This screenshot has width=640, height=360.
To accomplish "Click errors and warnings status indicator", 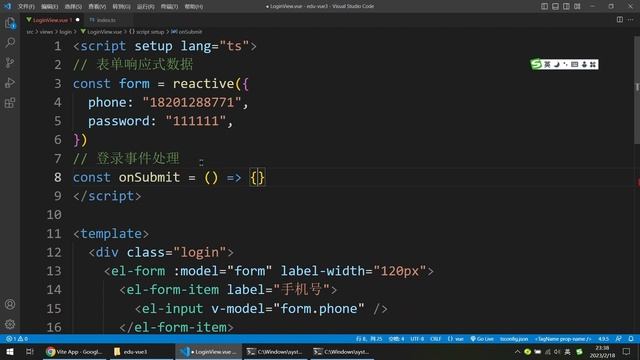I will pyautogui.click(x=17, y=339).
